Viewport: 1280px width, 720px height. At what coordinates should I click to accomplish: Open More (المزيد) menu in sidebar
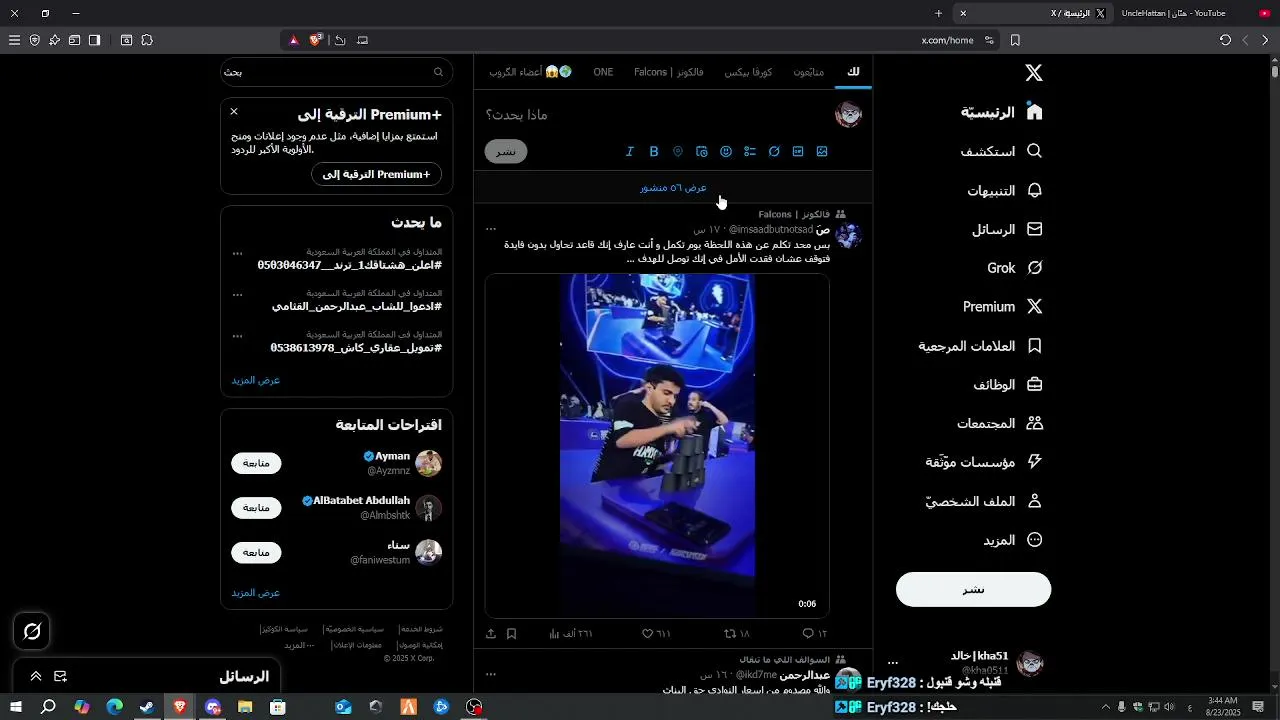[x=1013, y=540]
